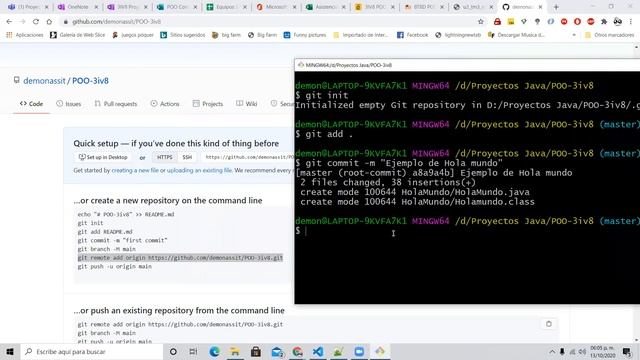Viewport: 640px width, 360px height.
Task: Switch to the Equipos browser tab
Action: click(226, 7)
